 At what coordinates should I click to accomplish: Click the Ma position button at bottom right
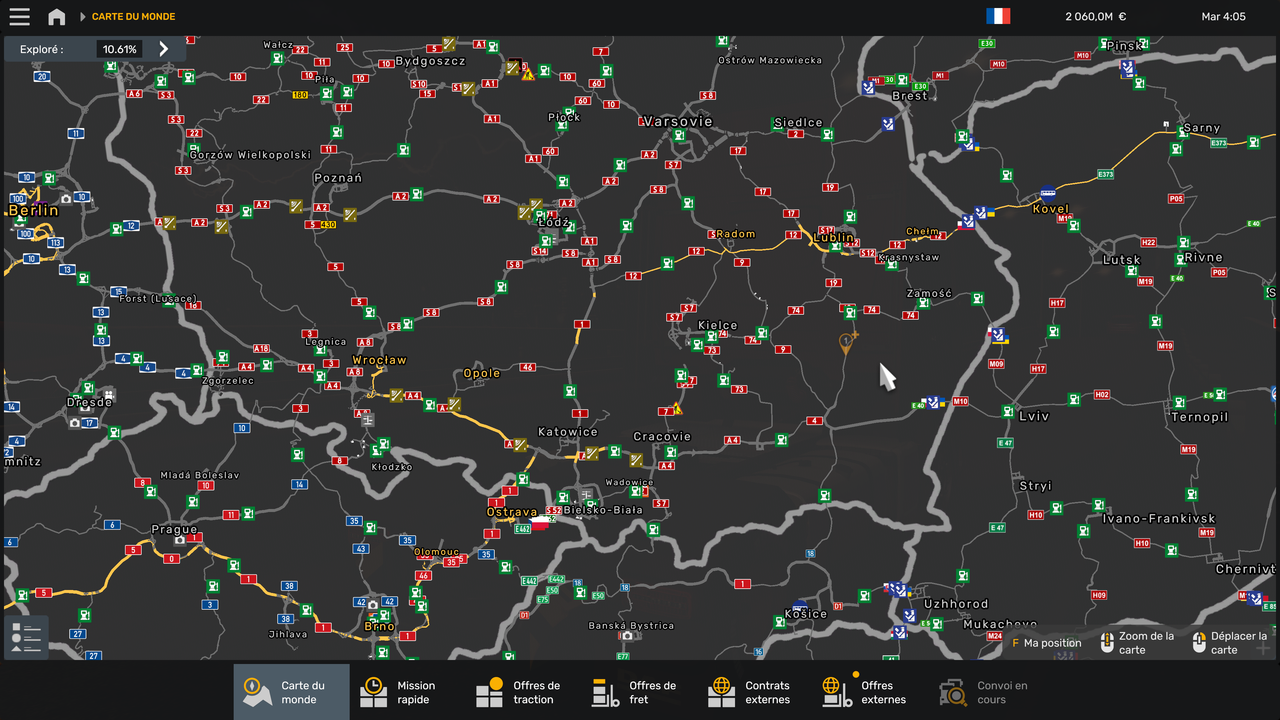1046,643
